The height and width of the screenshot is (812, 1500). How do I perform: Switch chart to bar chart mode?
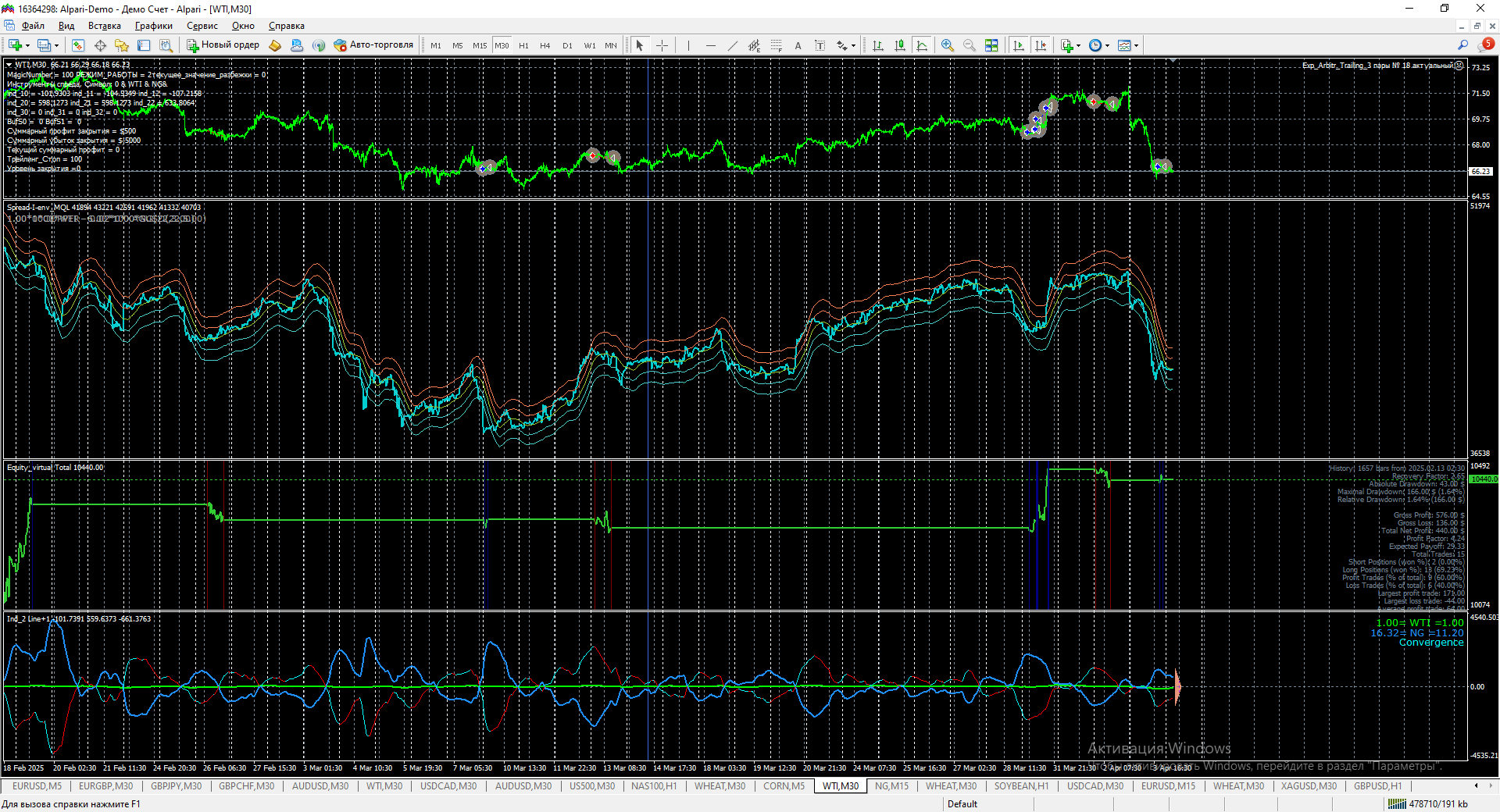(878, 45)
